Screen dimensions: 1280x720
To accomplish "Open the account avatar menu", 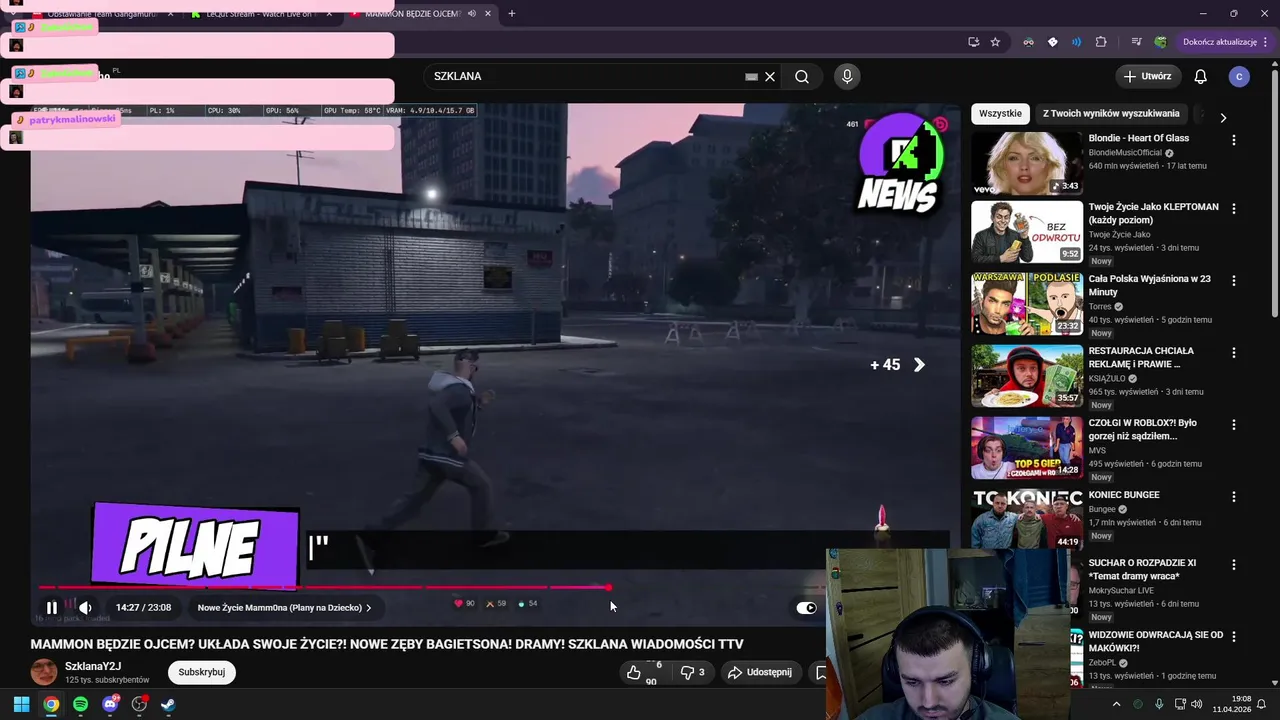I will [x=1239, y=76].
